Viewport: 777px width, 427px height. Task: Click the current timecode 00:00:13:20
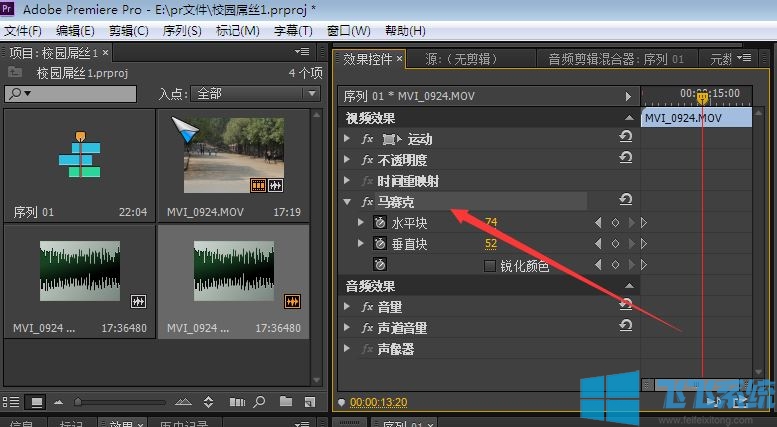coord(378,403)
